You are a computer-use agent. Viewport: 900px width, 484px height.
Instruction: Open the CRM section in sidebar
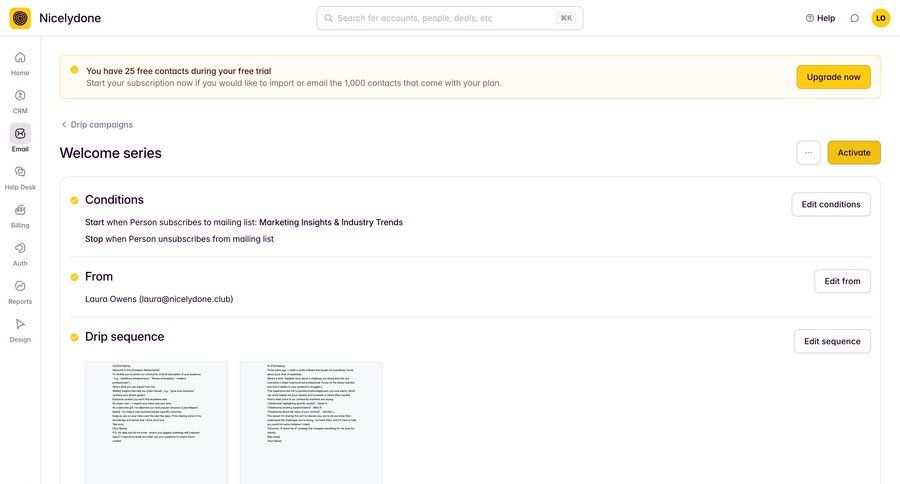pyautogui.click(x=20, y=102)
